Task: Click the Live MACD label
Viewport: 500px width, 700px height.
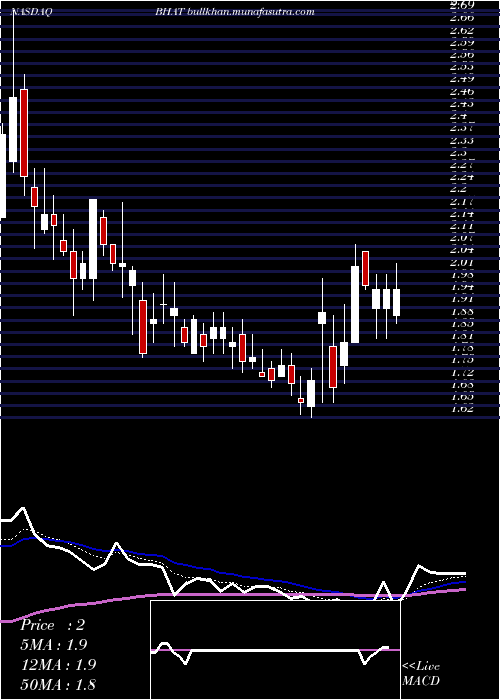Action: (421, 673)
